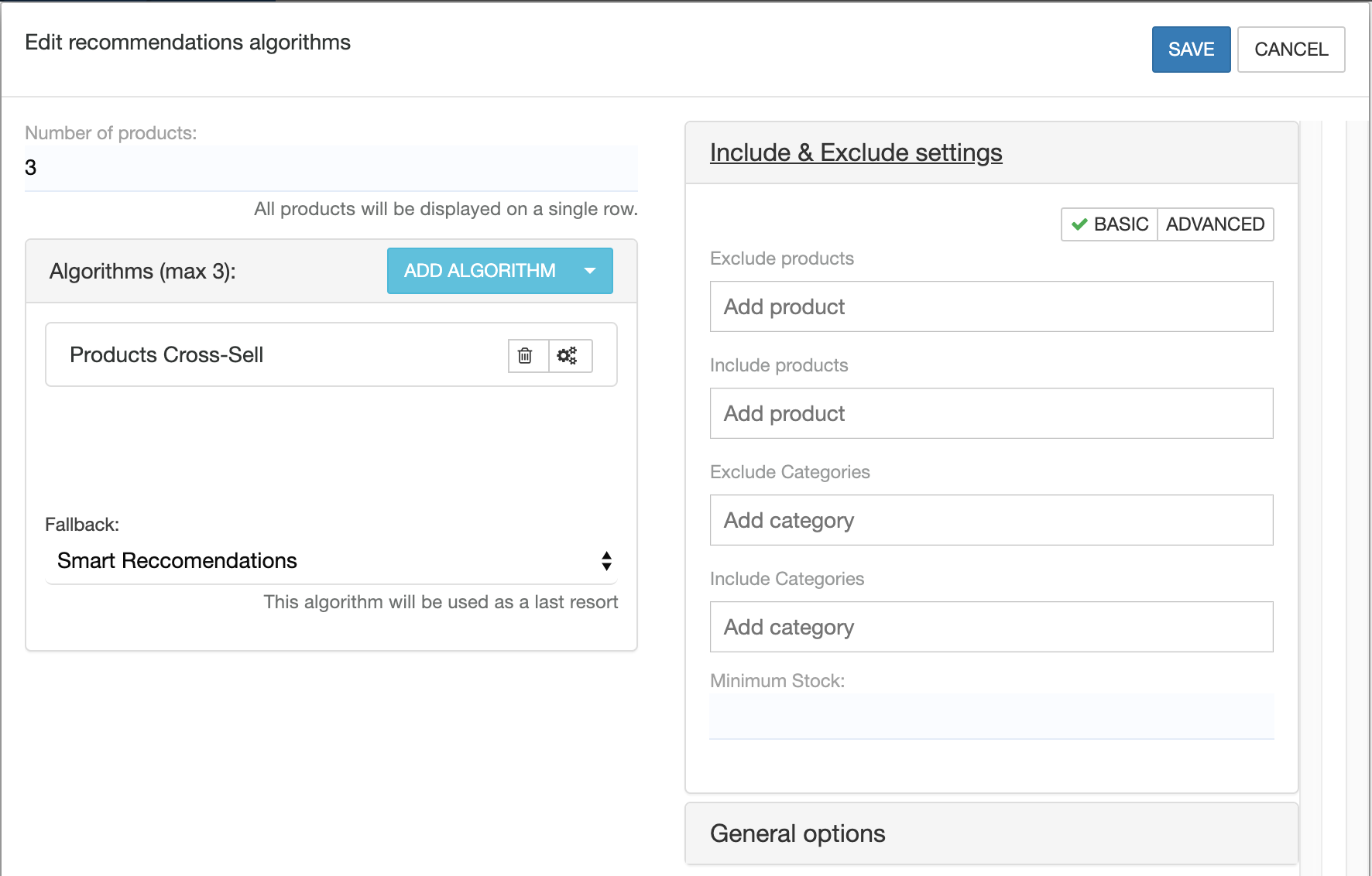Screen dimensions: 1372x876
Task: Delete the Products Cross-Sell algorithm via trash icon
Action: (527, 355)
